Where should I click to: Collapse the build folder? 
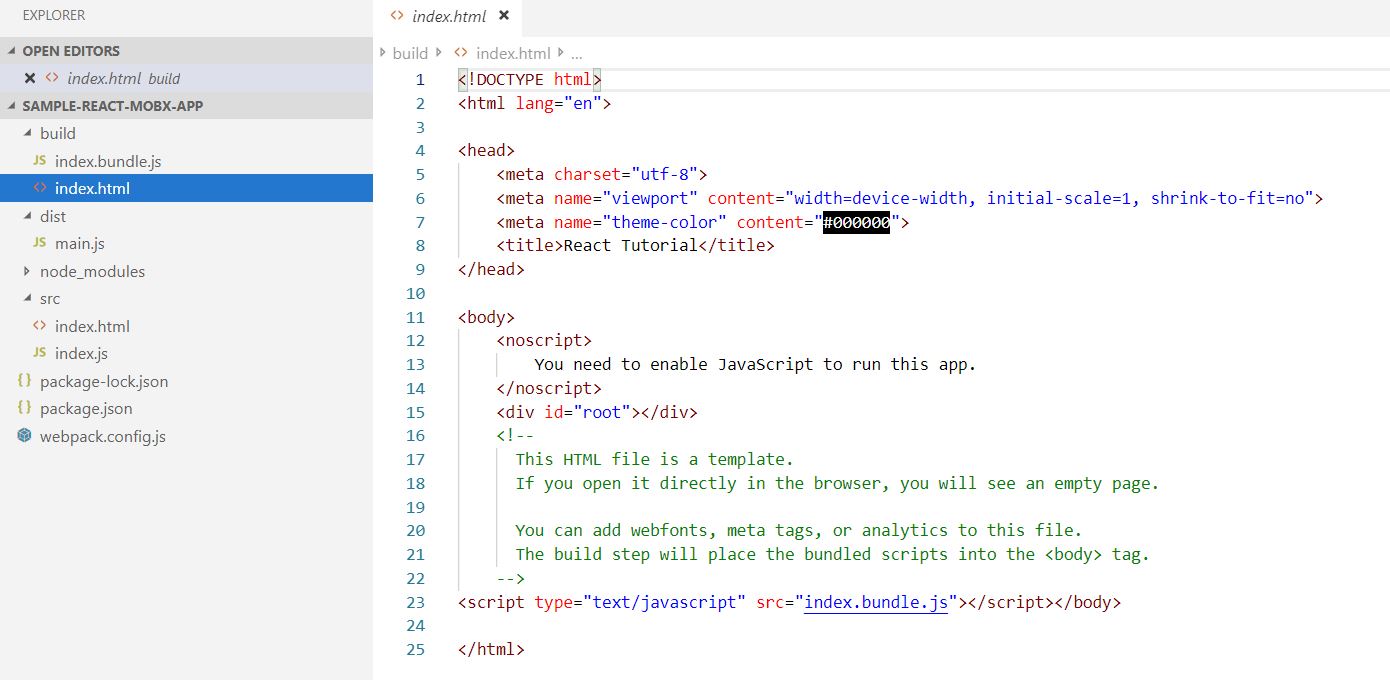pyautogui.click(x=27, y=133)
